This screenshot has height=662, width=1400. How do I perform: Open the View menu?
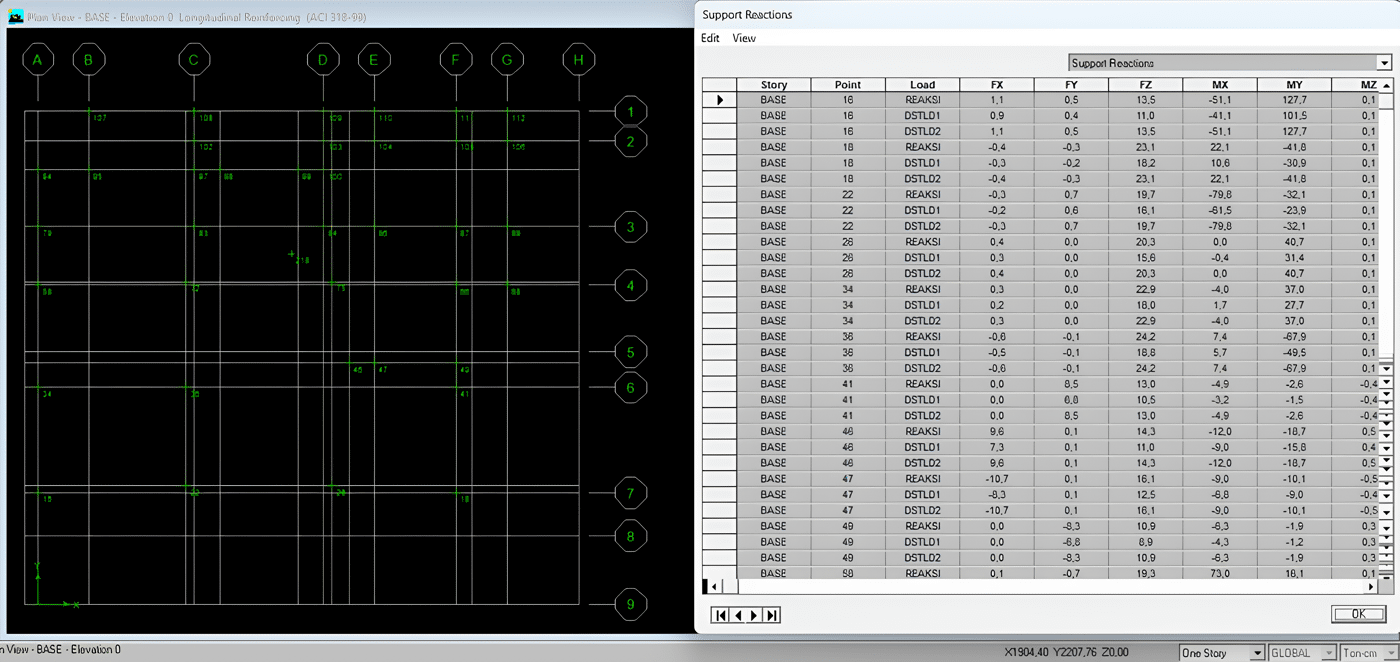tap(744, 38)
